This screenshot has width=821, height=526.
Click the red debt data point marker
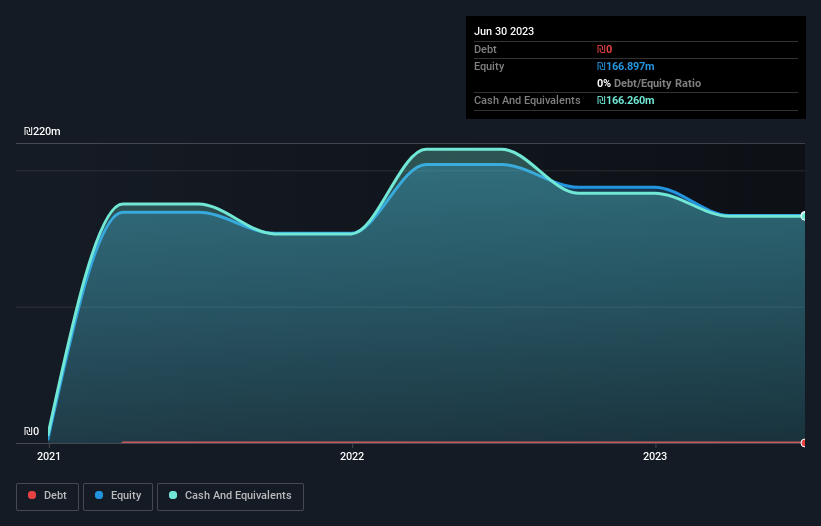coord(804,443)
